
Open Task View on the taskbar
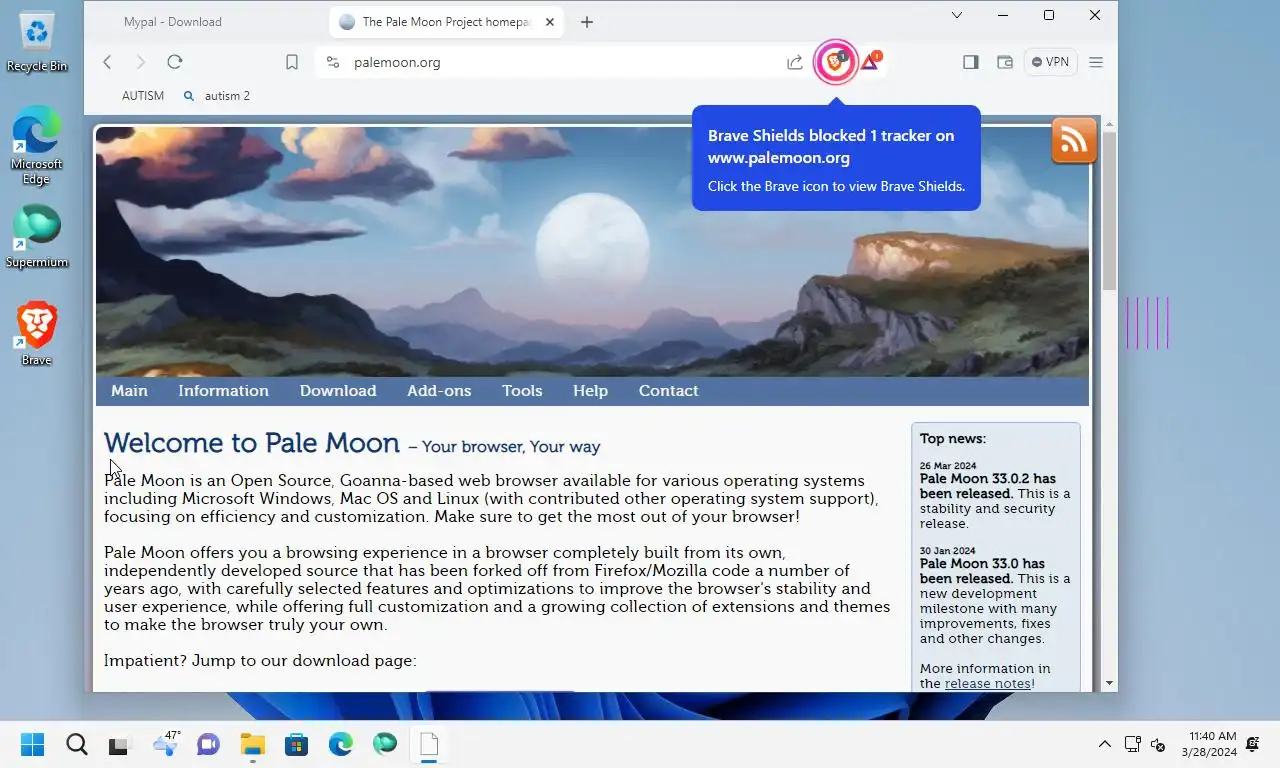tap(120, 744)
